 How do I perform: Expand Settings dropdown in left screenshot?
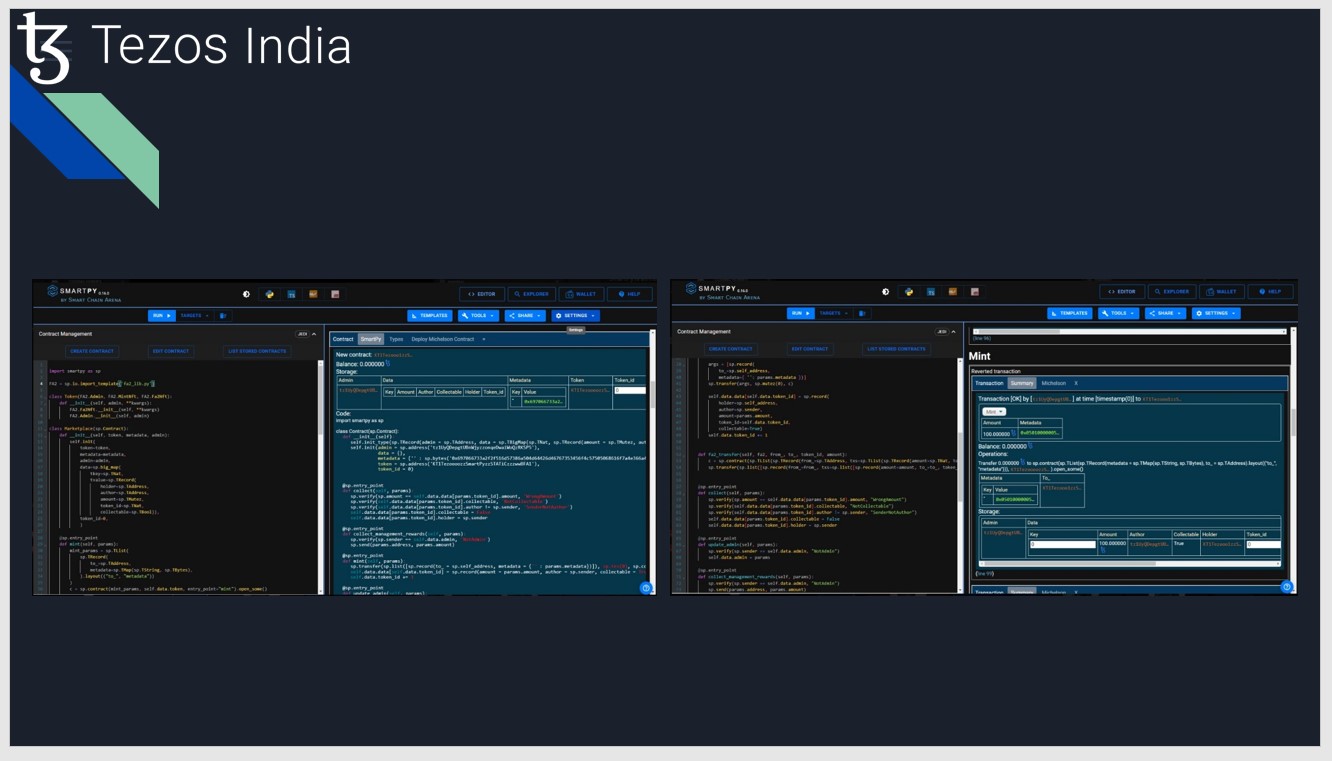click(x=576, y=315)
